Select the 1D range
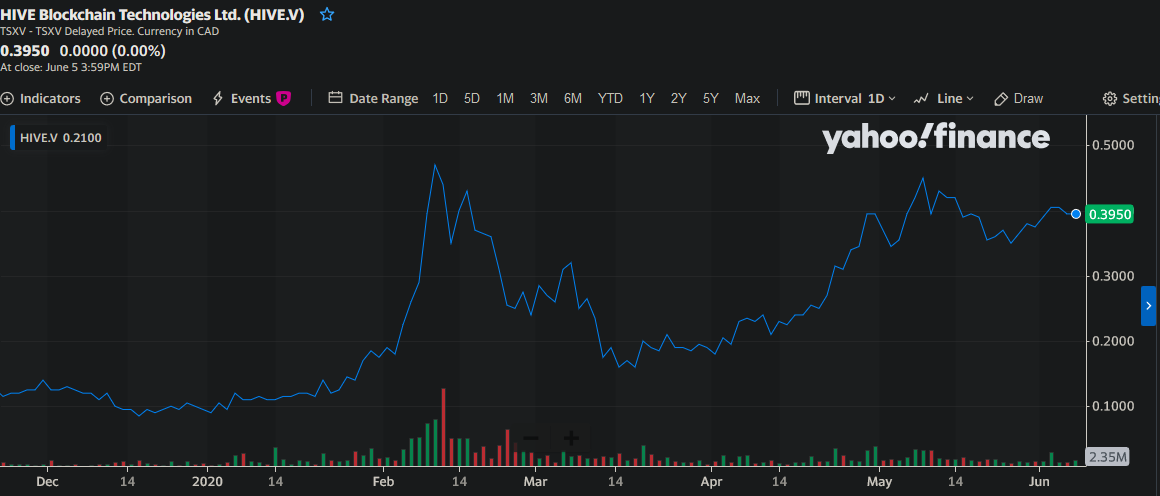This screenshot has width=1160, height=496. click(x=440, y=98)
